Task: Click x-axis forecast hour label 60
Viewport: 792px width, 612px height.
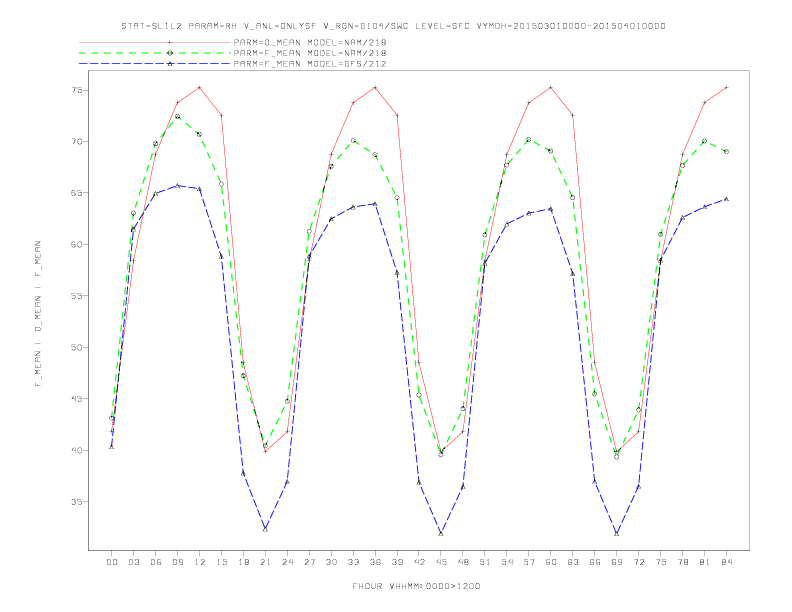Action: [x=551, y=562]
